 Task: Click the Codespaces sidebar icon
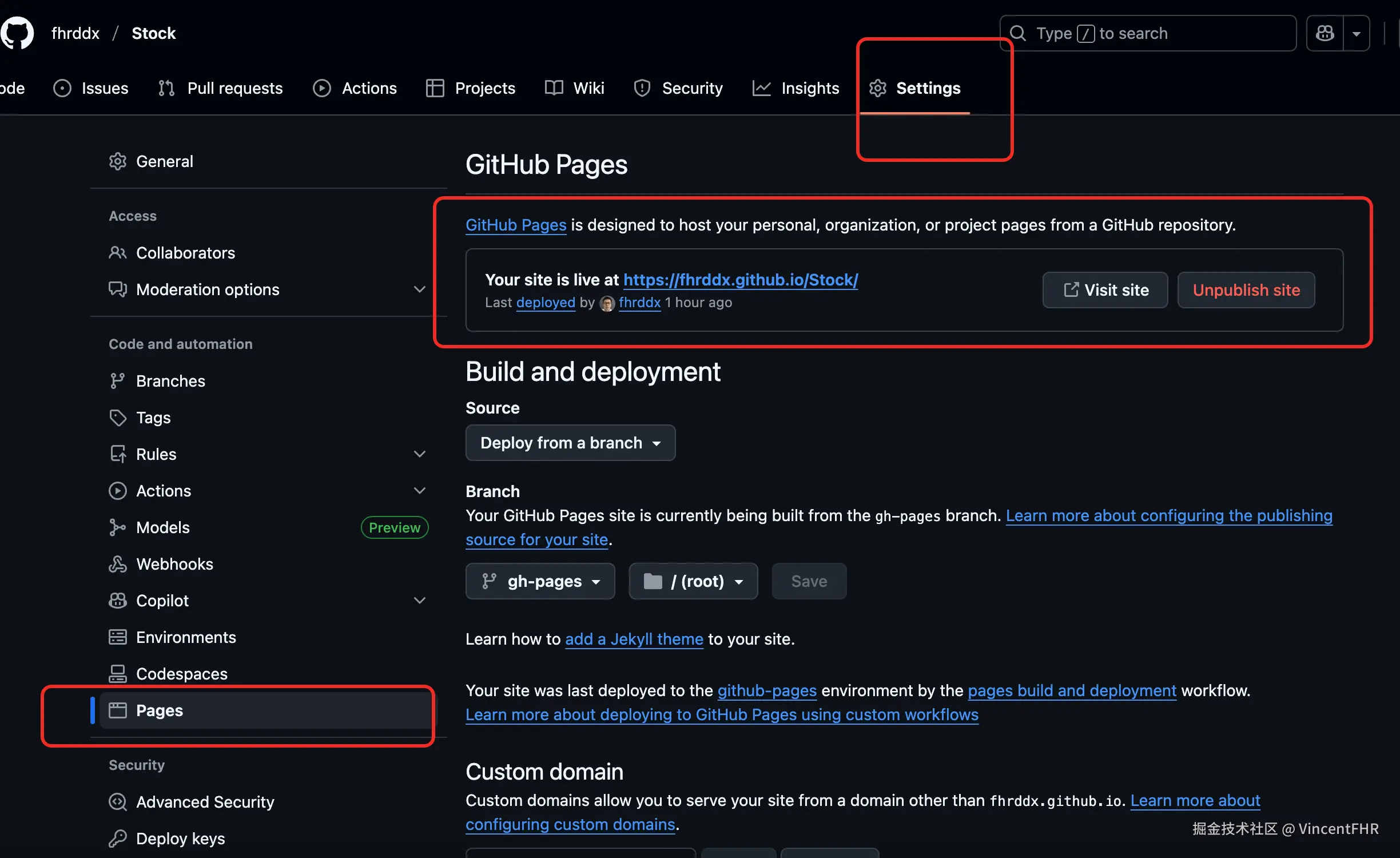118,674
